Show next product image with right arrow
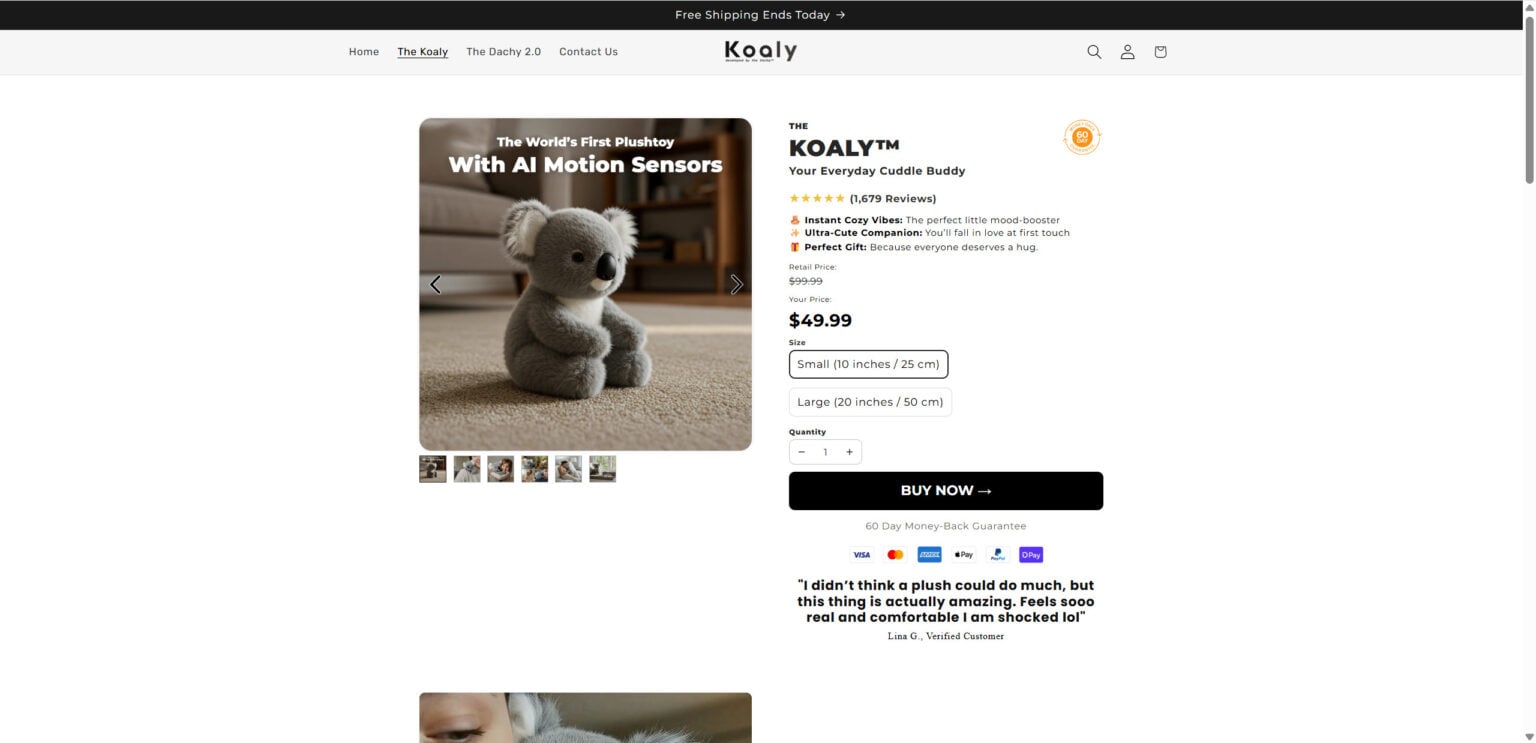The width and height of the screenshot is (1536, 743). (x=736, y=285)
